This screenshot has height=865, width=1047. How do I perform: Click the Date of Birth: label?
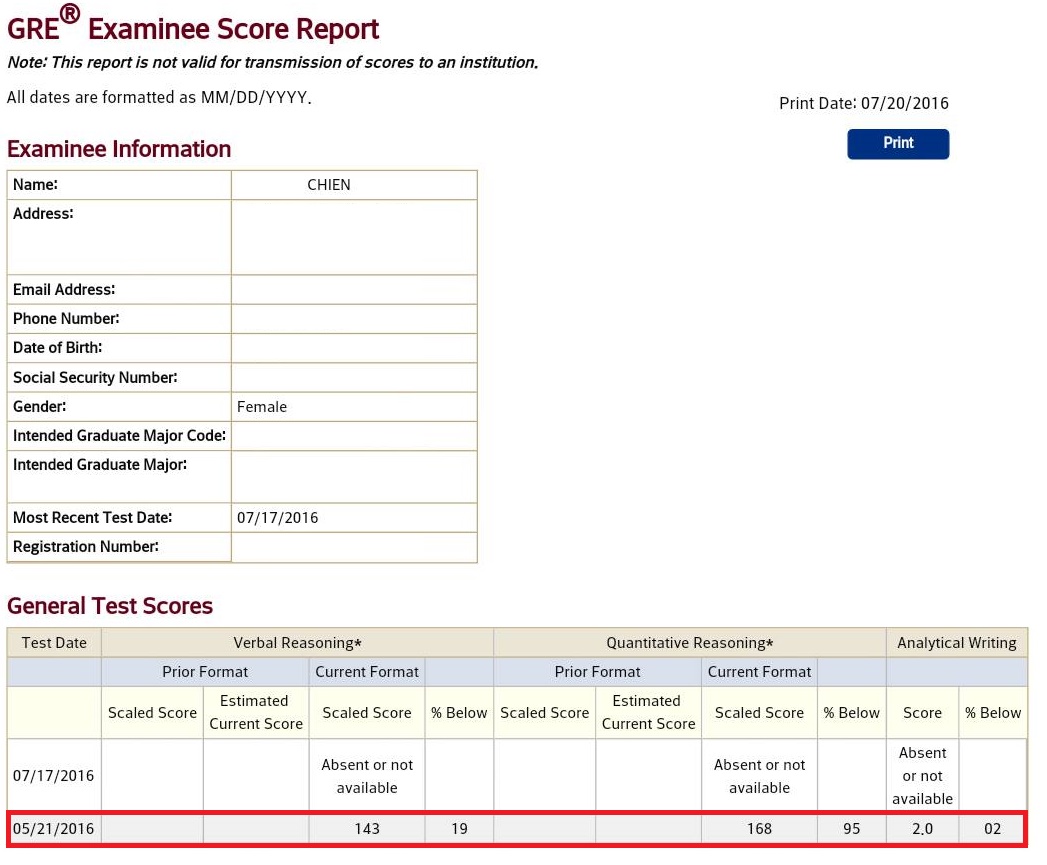click(x=57, y=348)
